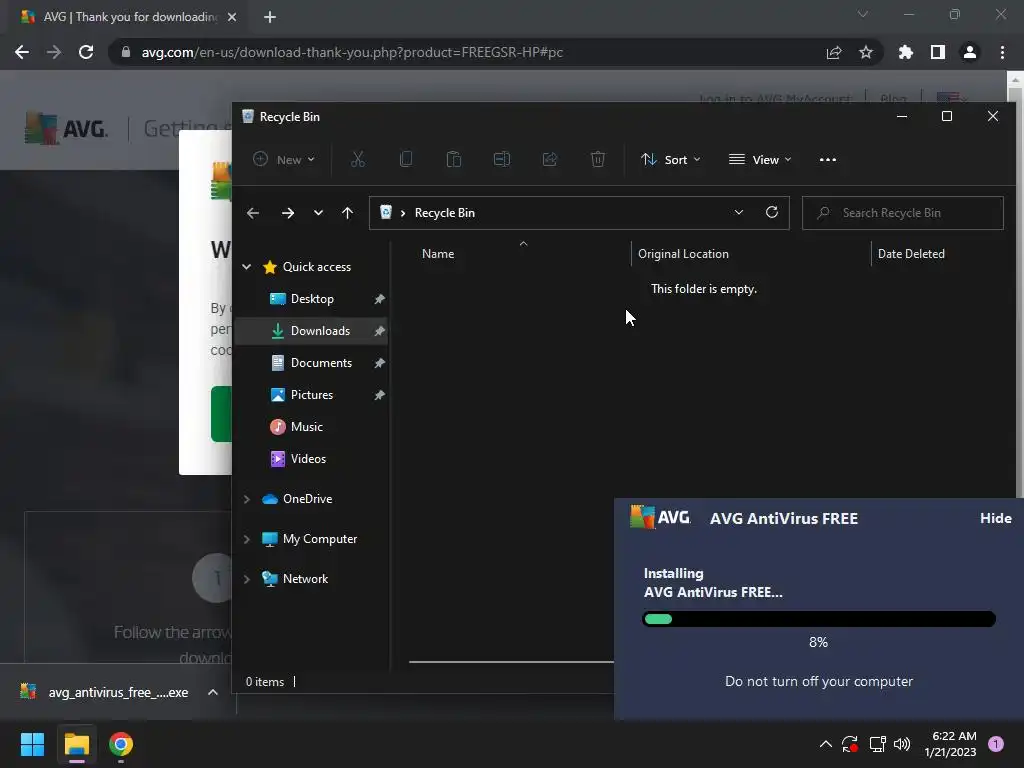Click the horizontal scrollbar in file list

point(511,662)
